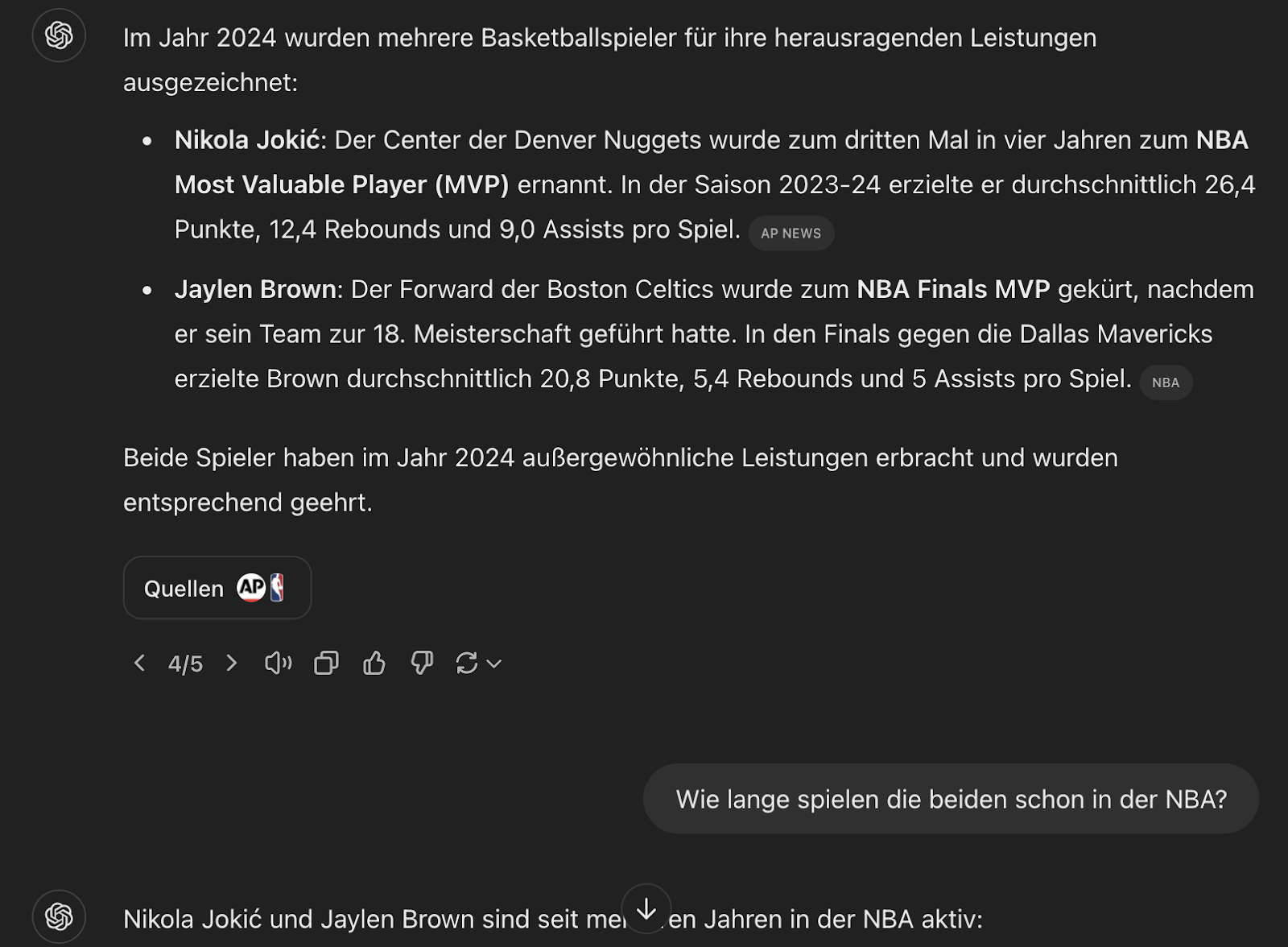Click the 'Nikola Jokić' bold name
Screen dimensions: 1288x947
[247, 140]
